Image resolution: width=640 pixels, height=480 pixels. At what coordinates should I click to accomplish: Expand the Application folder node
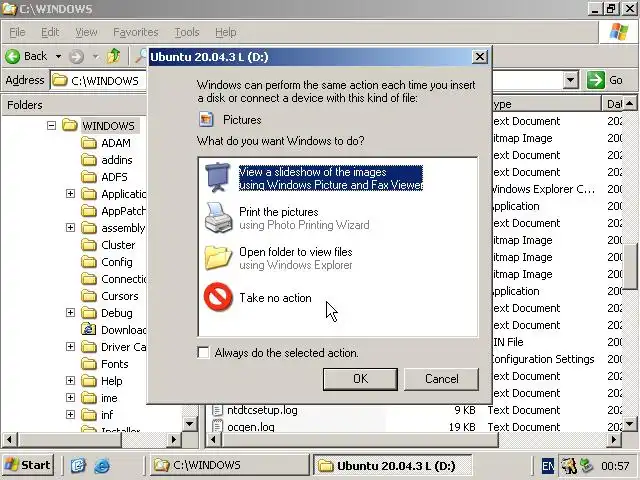70,193
